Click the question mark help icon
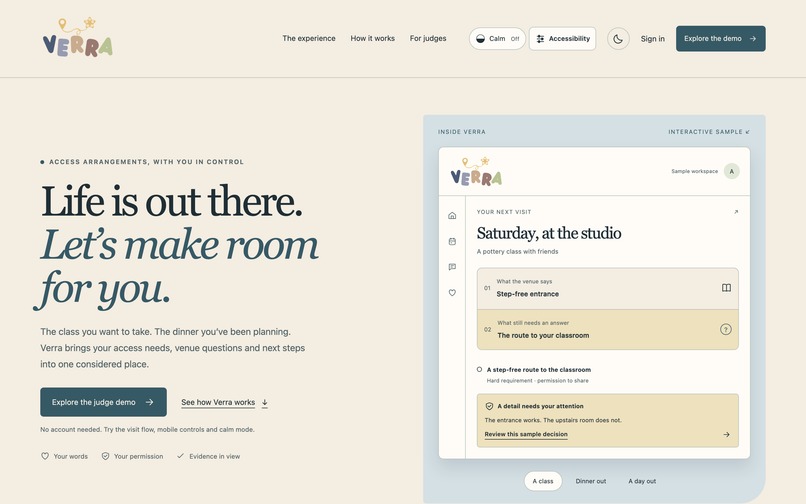Image resolution: width=806 pixels, height=504 pixels. point(725,330)
